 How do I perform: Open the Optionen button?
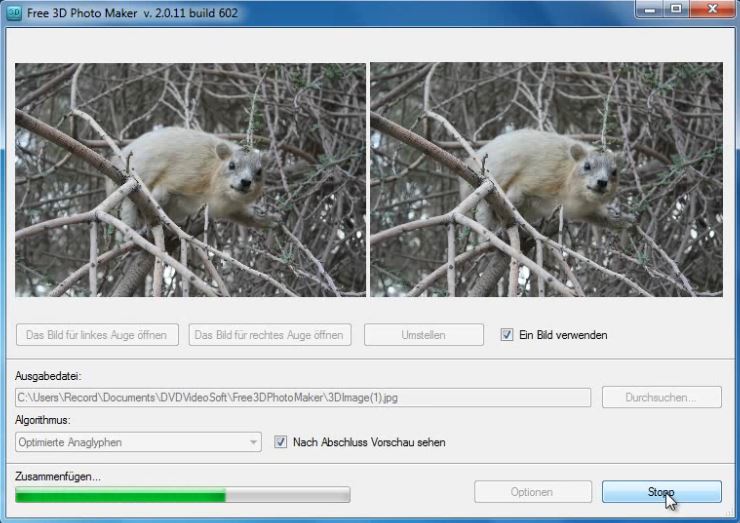click(x=533, y=492)
